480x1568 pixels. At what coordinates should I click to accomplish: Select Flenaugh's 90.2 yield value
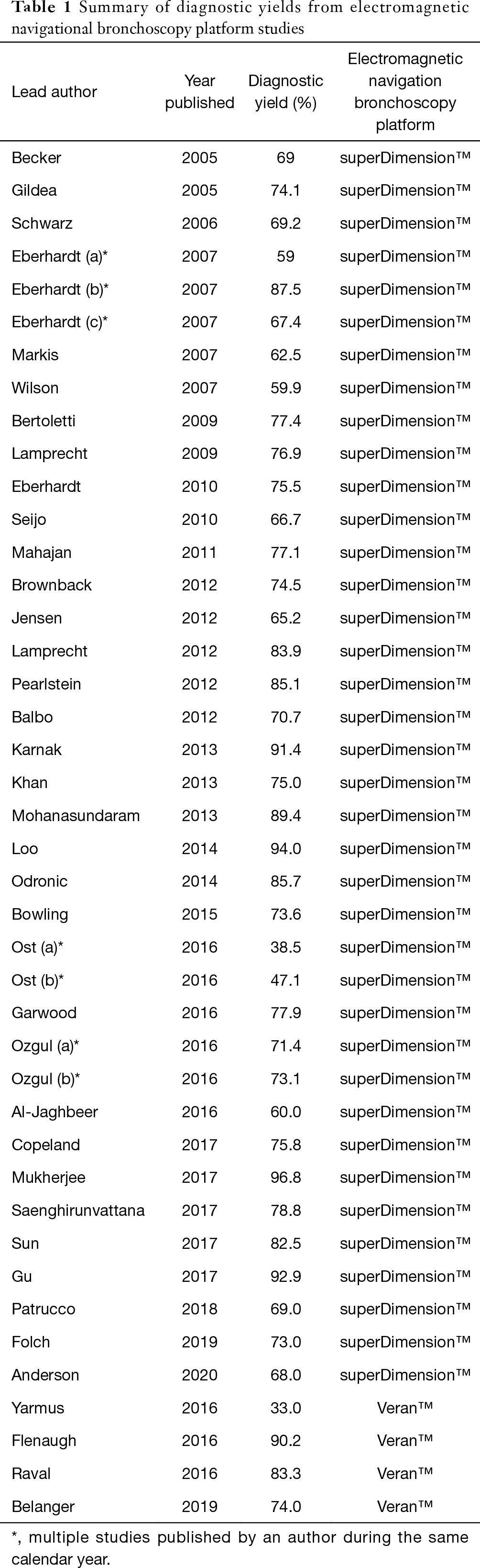285,1441
